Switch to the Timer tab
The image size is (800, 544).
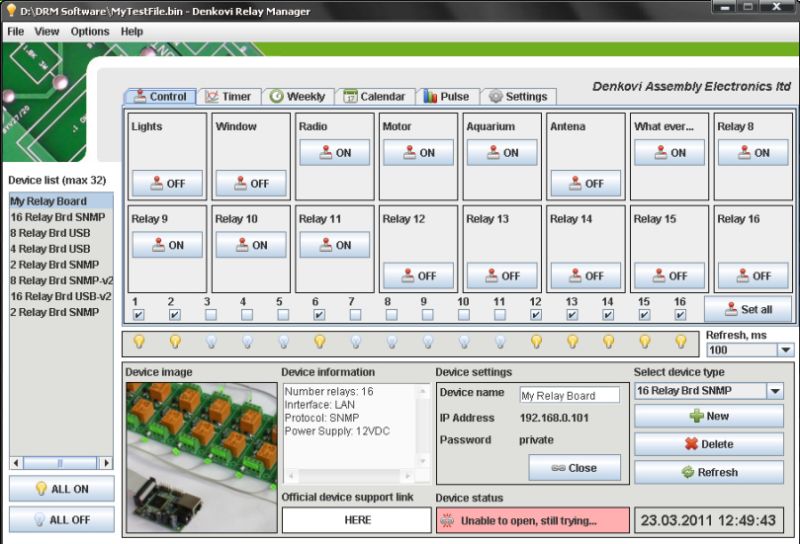[229, 96]
